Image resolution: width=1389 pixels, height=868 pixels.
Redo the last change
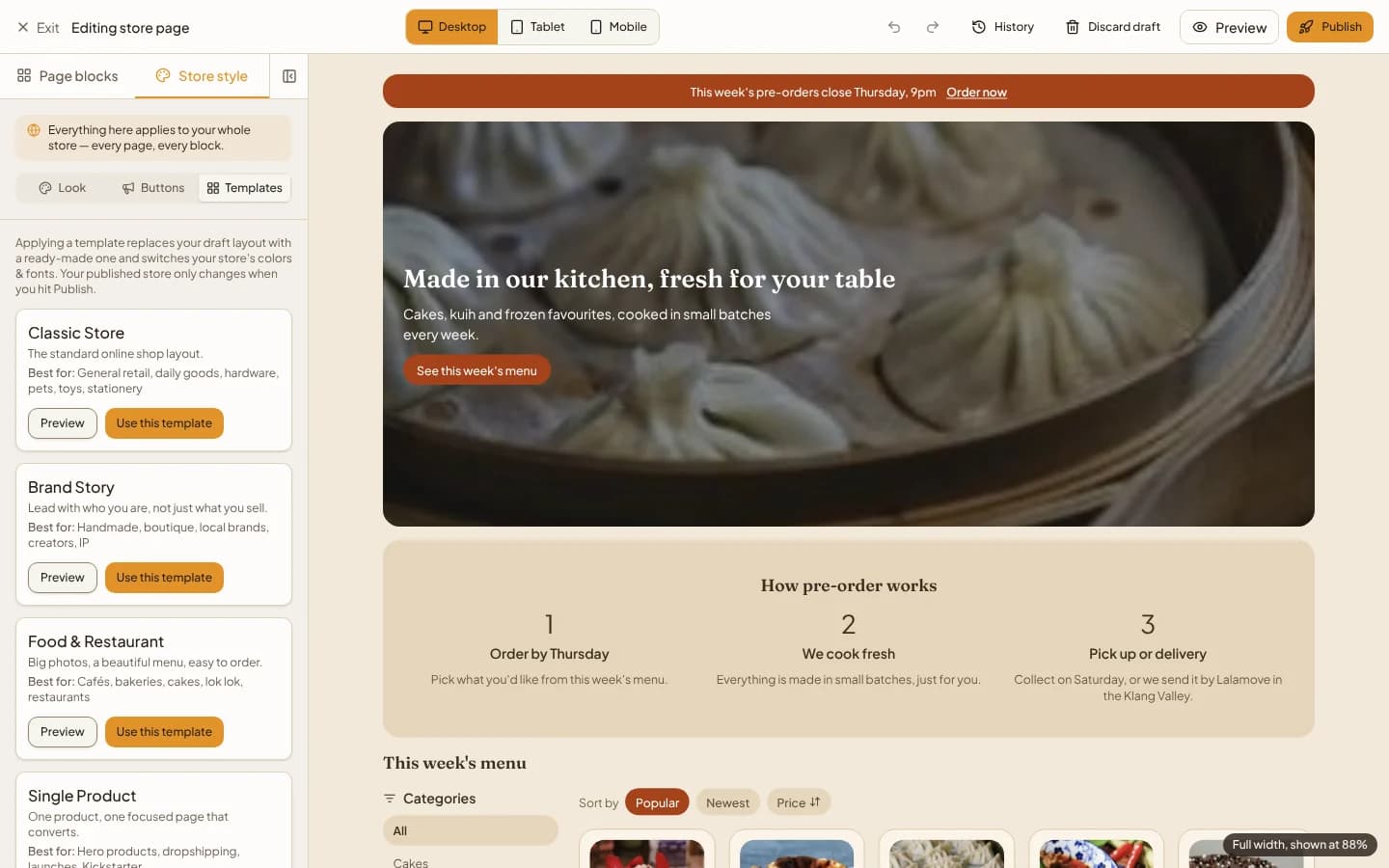[933, 27]
